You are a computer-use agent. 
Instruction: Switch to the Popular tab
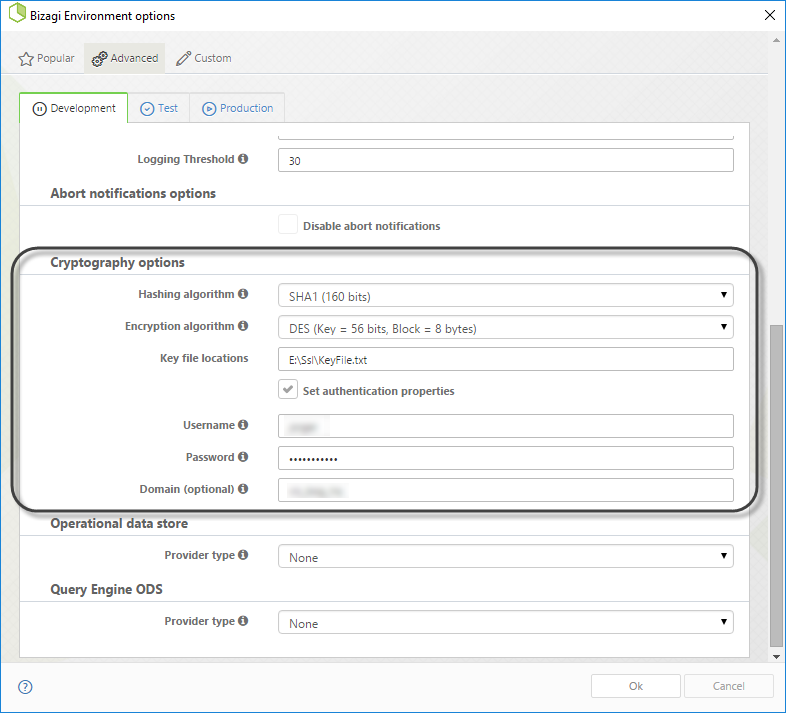click(47, 59)
